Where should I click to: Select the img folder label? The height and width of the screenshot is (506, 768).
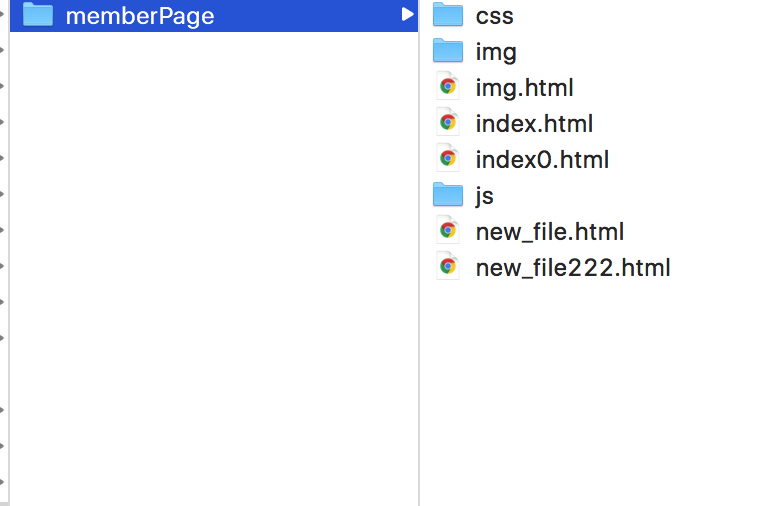click(496, 52)
